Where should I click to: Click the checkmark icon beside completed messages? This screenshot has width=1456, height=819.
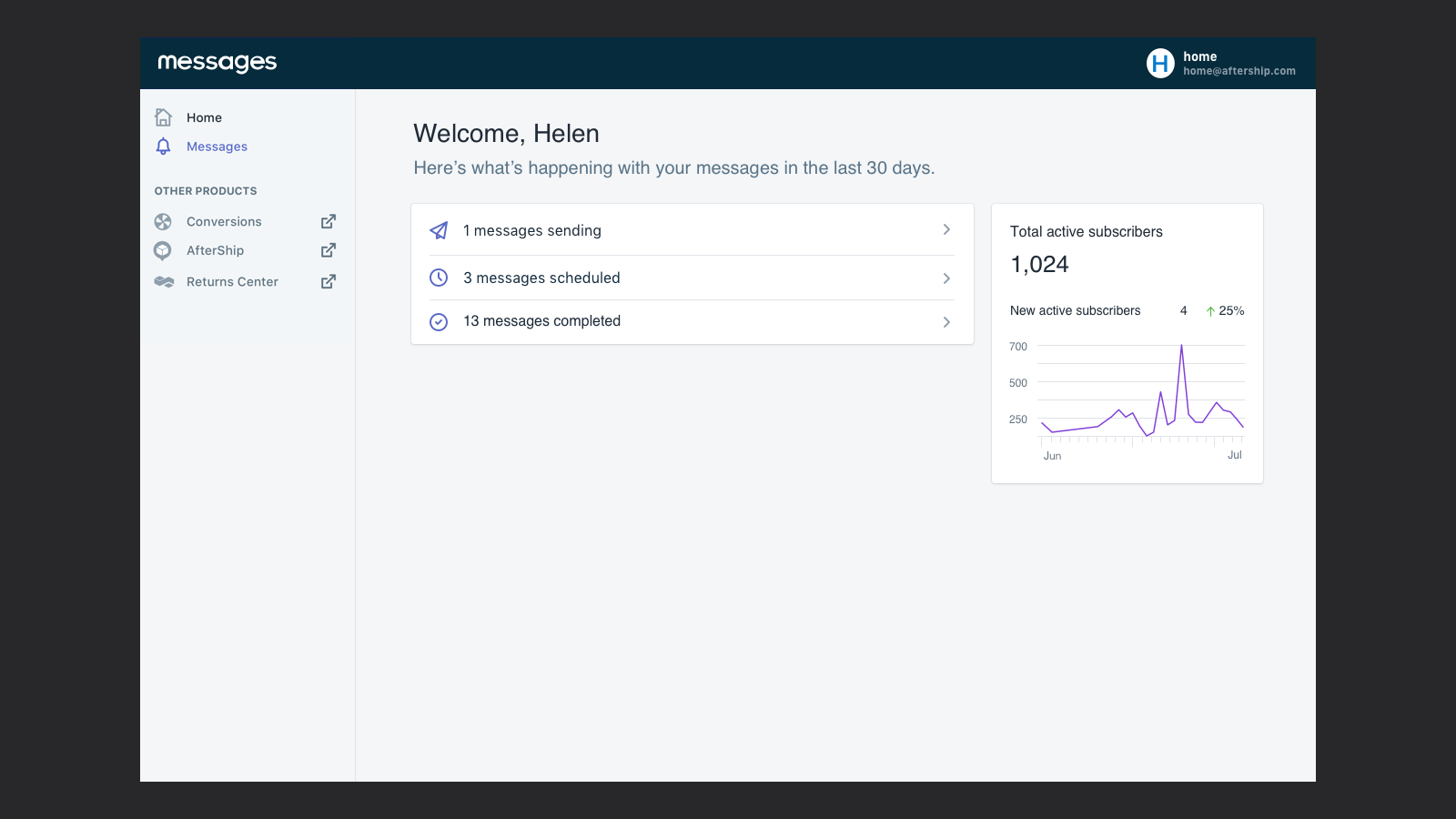pyautogui.click(x=439, y=321)
